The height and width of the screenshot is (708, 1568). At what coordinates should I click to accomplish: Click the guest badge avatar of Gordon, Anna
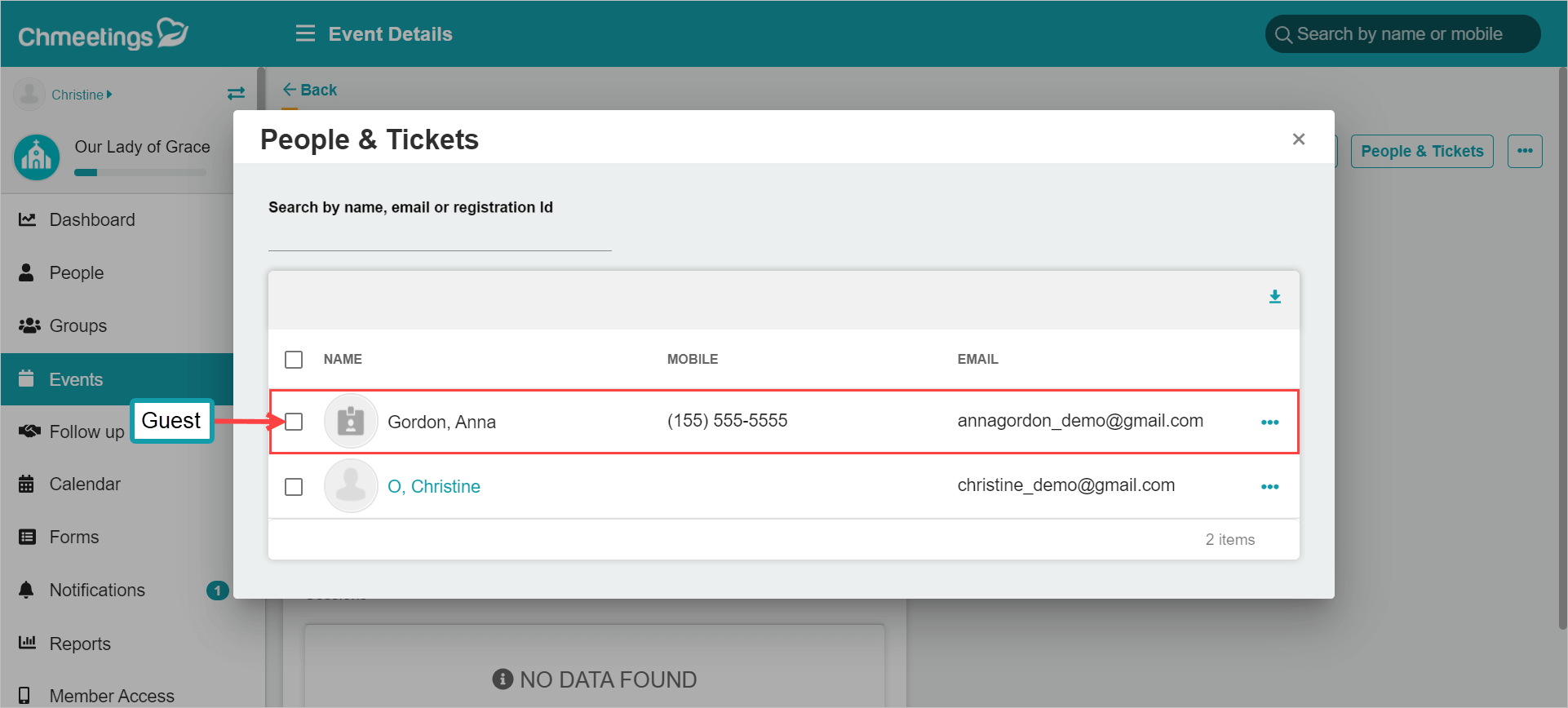[x=351, y=421]
